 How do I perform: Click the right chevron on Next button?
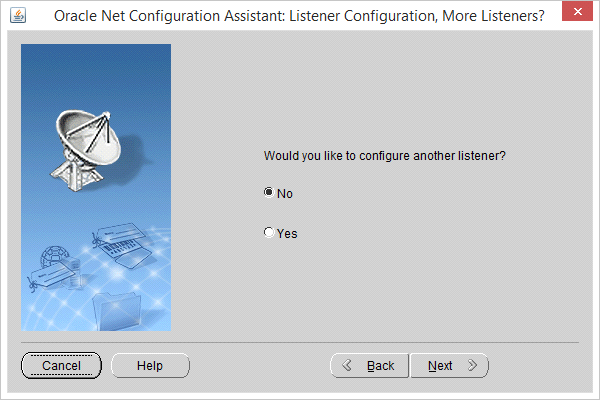[473, 365]
